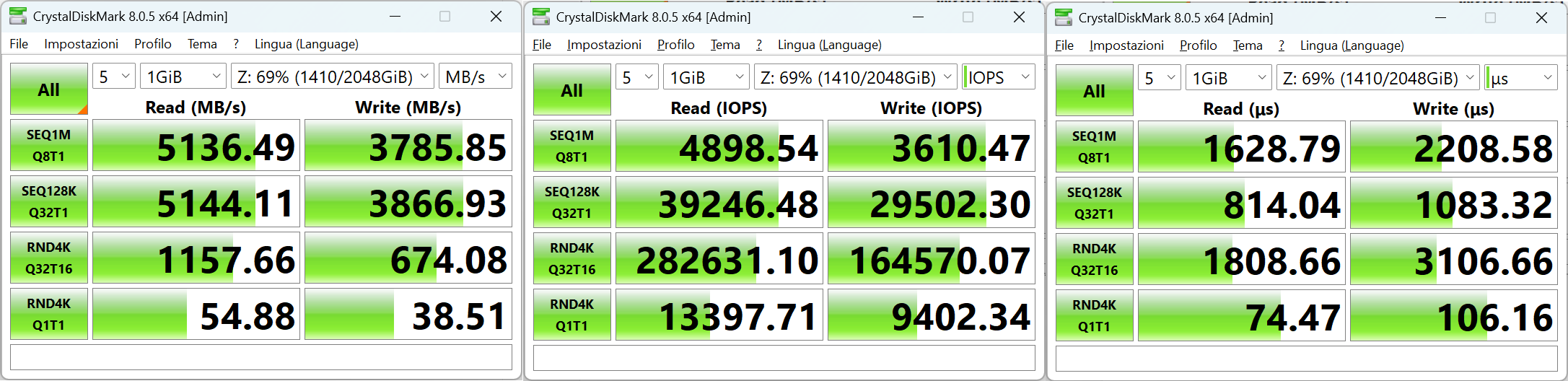Open the Tema menu in the μs window
Viewport: 1568px width, 381px height.
(1247, 45)
